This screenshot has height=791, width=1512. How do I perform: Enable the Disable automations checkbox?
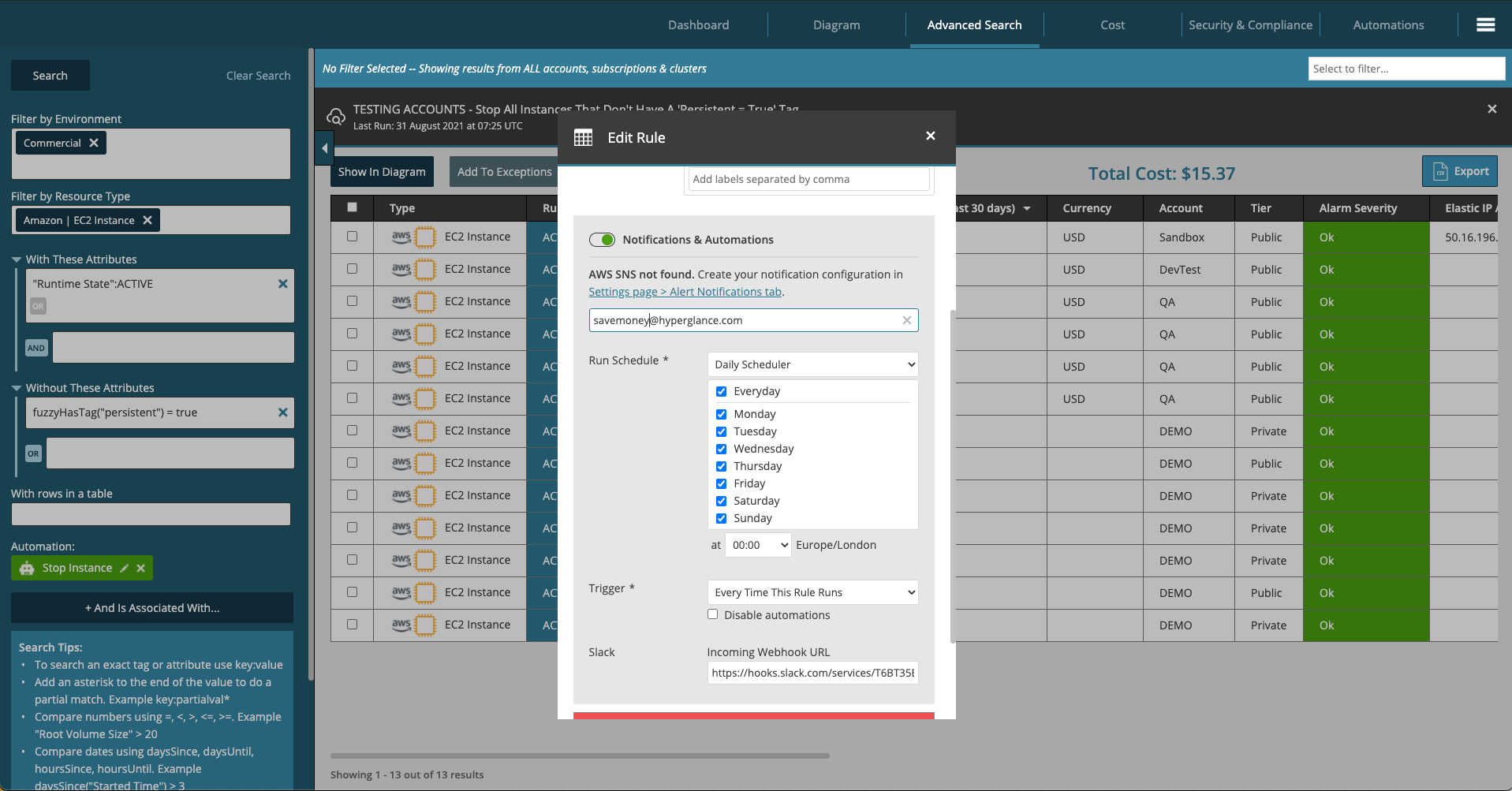click(x=712, y=614)
